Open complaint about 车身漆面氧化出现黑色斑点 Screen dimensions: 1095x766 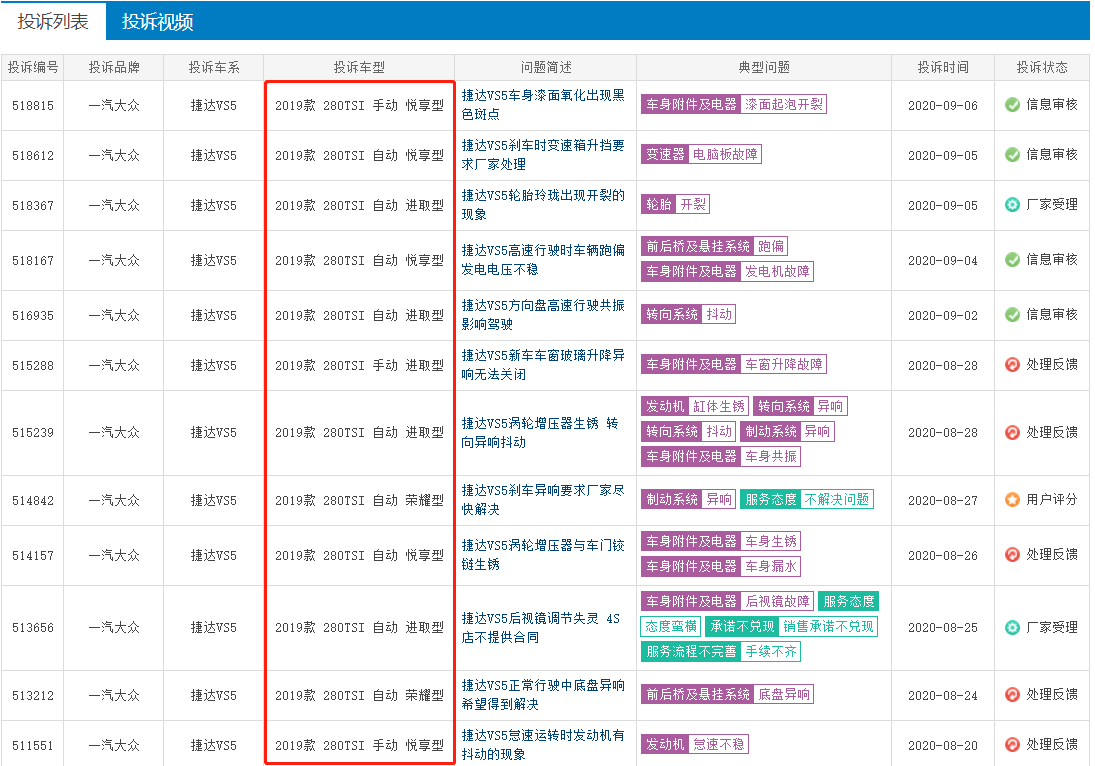[x=542, y=105]
